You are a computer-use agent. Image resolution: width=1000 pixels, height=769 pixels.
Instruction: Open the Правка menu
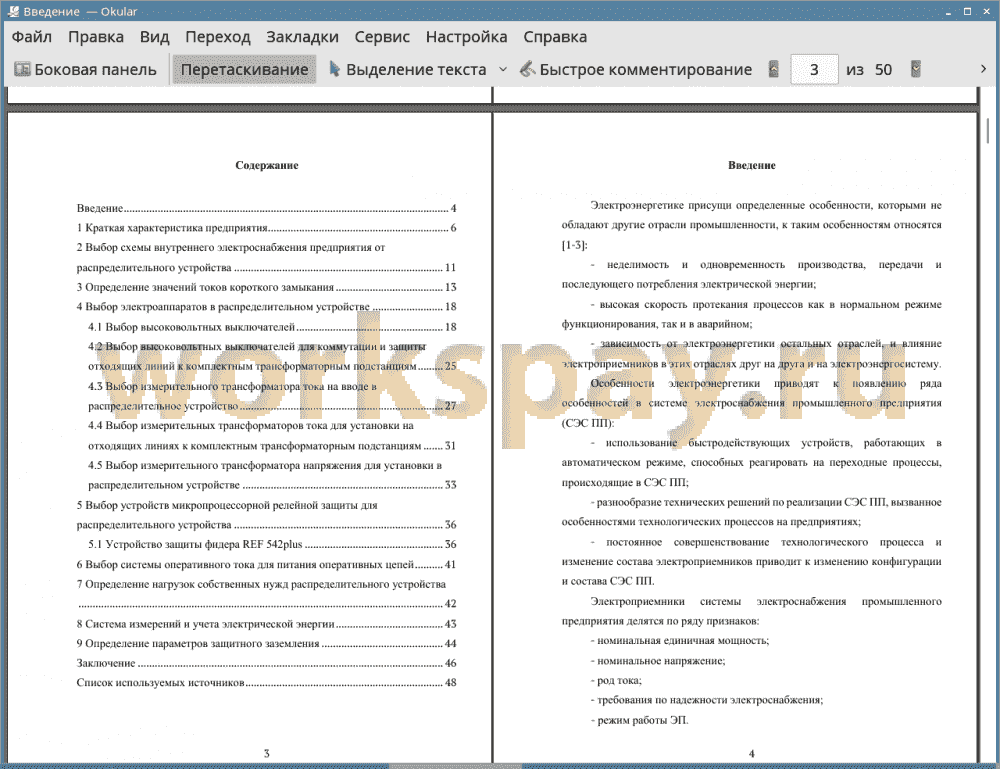coord(96,37)
